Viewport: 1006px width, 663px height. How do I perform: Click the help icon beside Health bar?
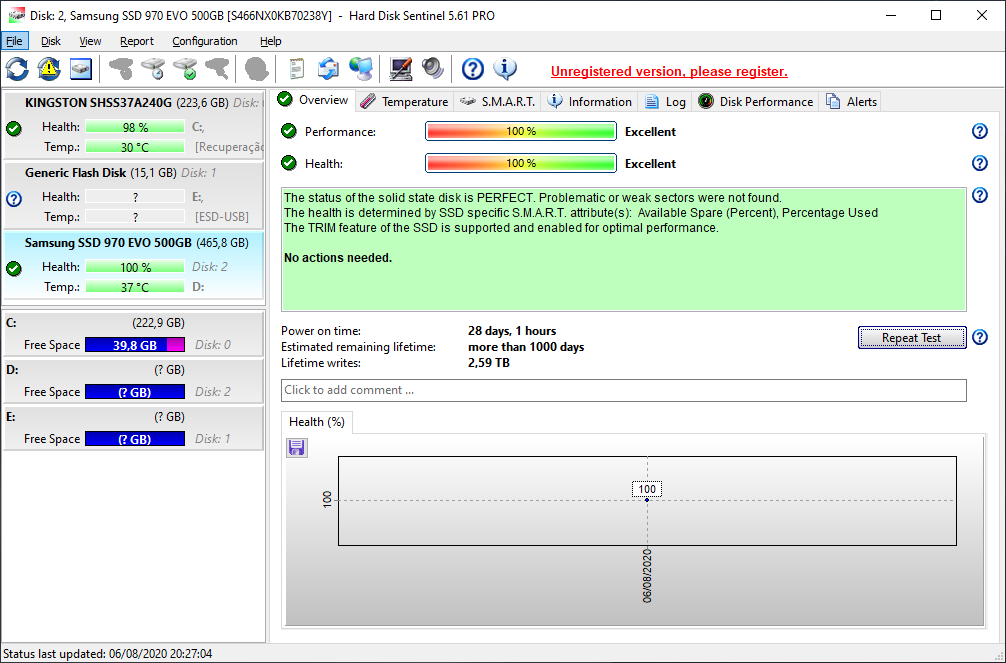coord(980,163)
